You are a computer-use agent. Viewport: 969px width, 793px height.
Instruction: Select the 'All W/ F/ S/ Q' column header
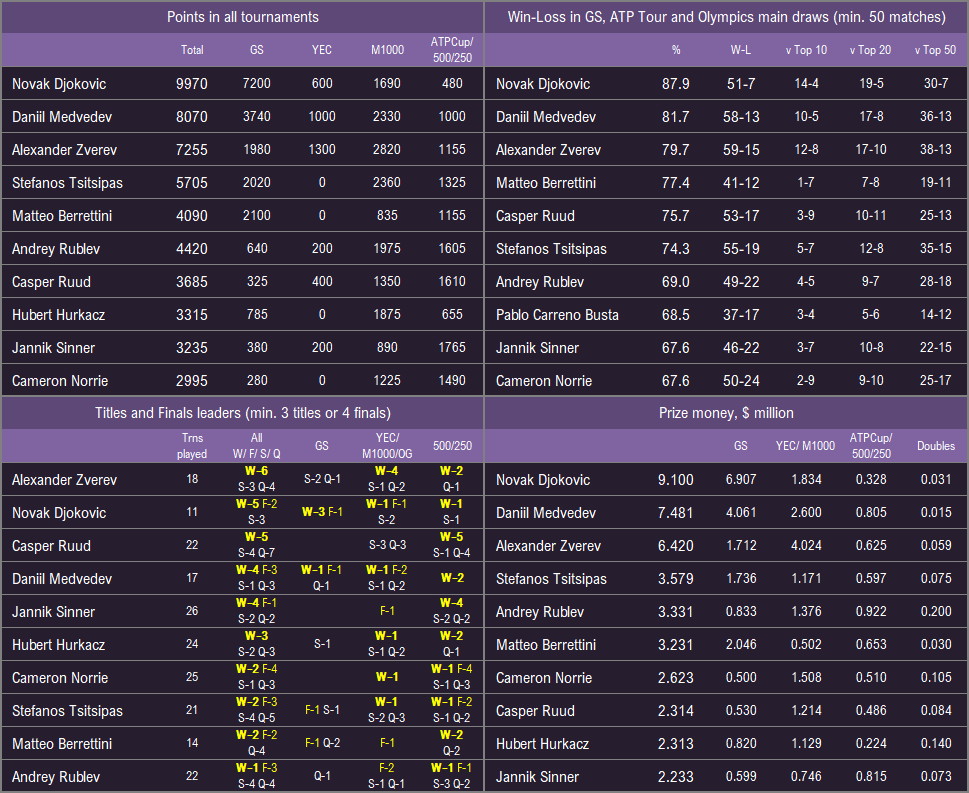pos(256,446)
